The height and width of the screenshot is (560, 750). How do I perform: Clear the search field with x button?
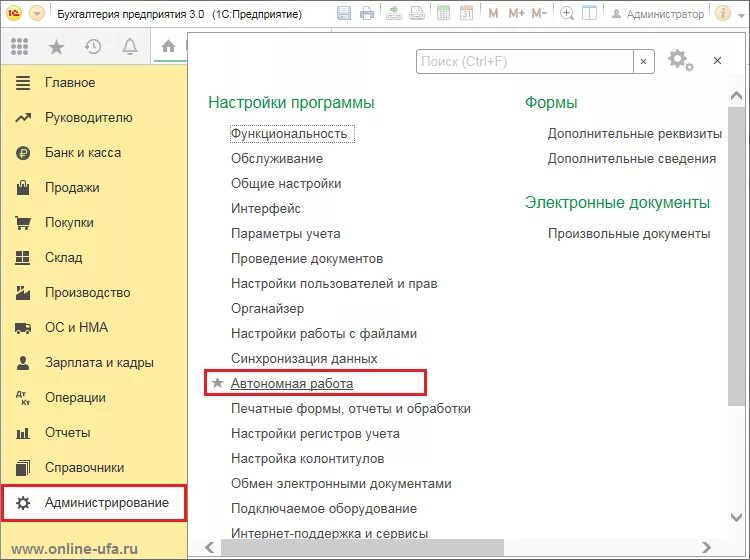[x=644, y=61]
